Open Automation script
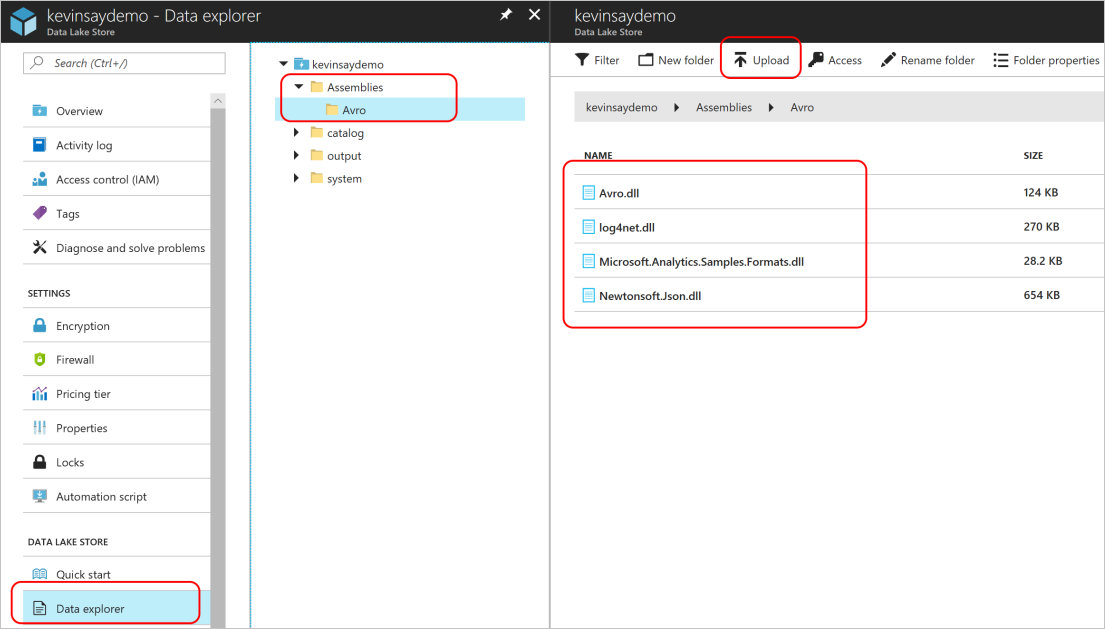 [117, 497]
